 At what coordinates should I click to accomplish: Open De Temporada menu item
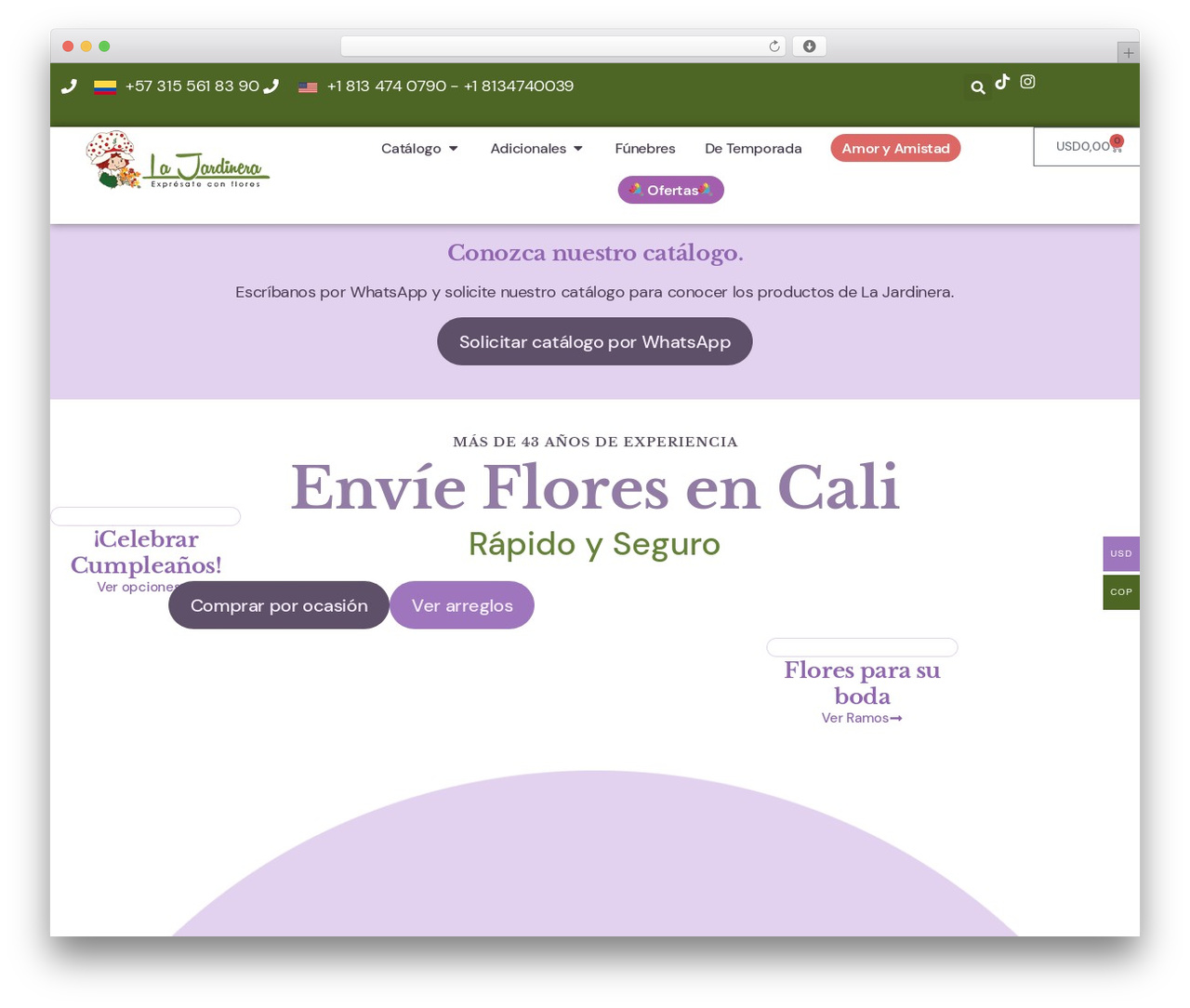click(753, 149)
